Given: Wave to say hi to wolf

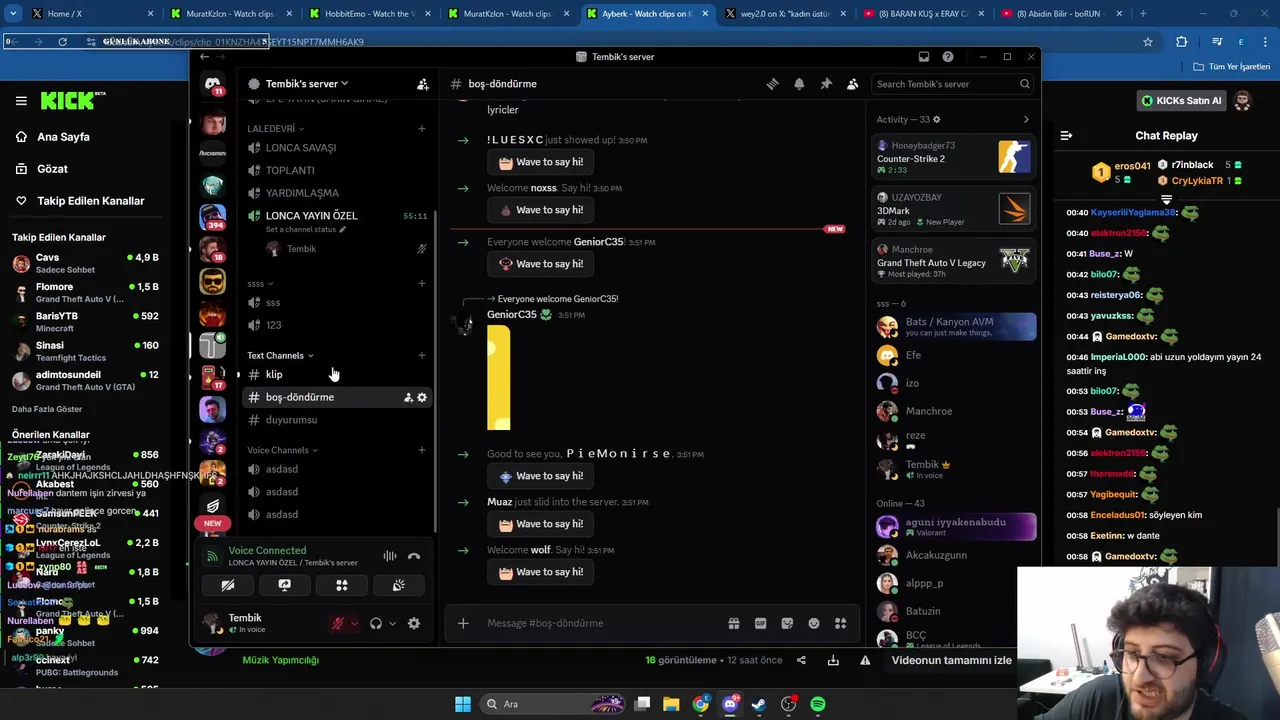Looking at the screenshot, I should (x=541, y=572).
